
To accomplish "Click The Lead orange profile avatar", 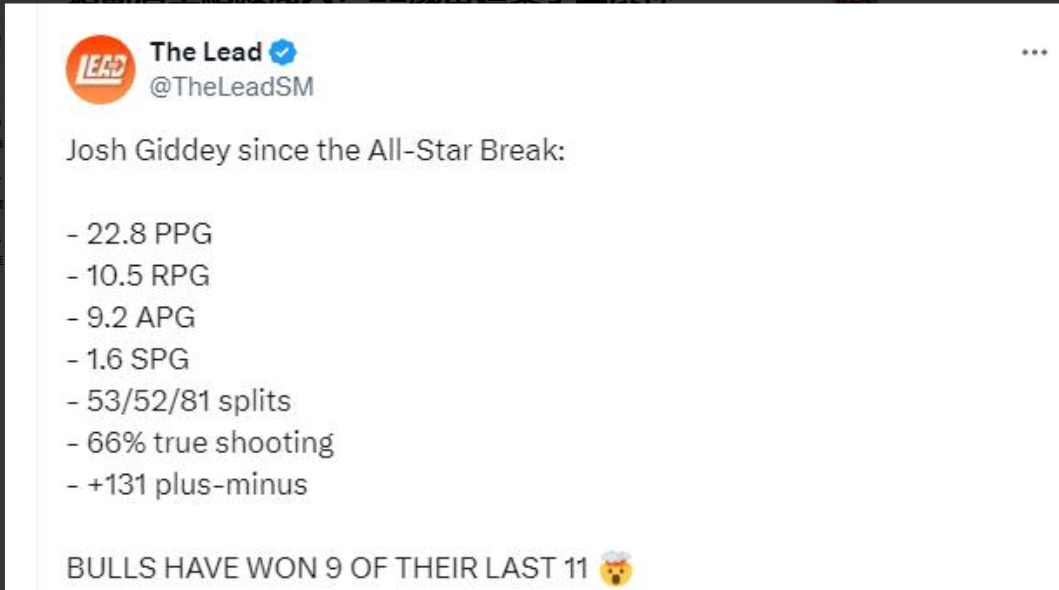I will click(x=99, y=70).
